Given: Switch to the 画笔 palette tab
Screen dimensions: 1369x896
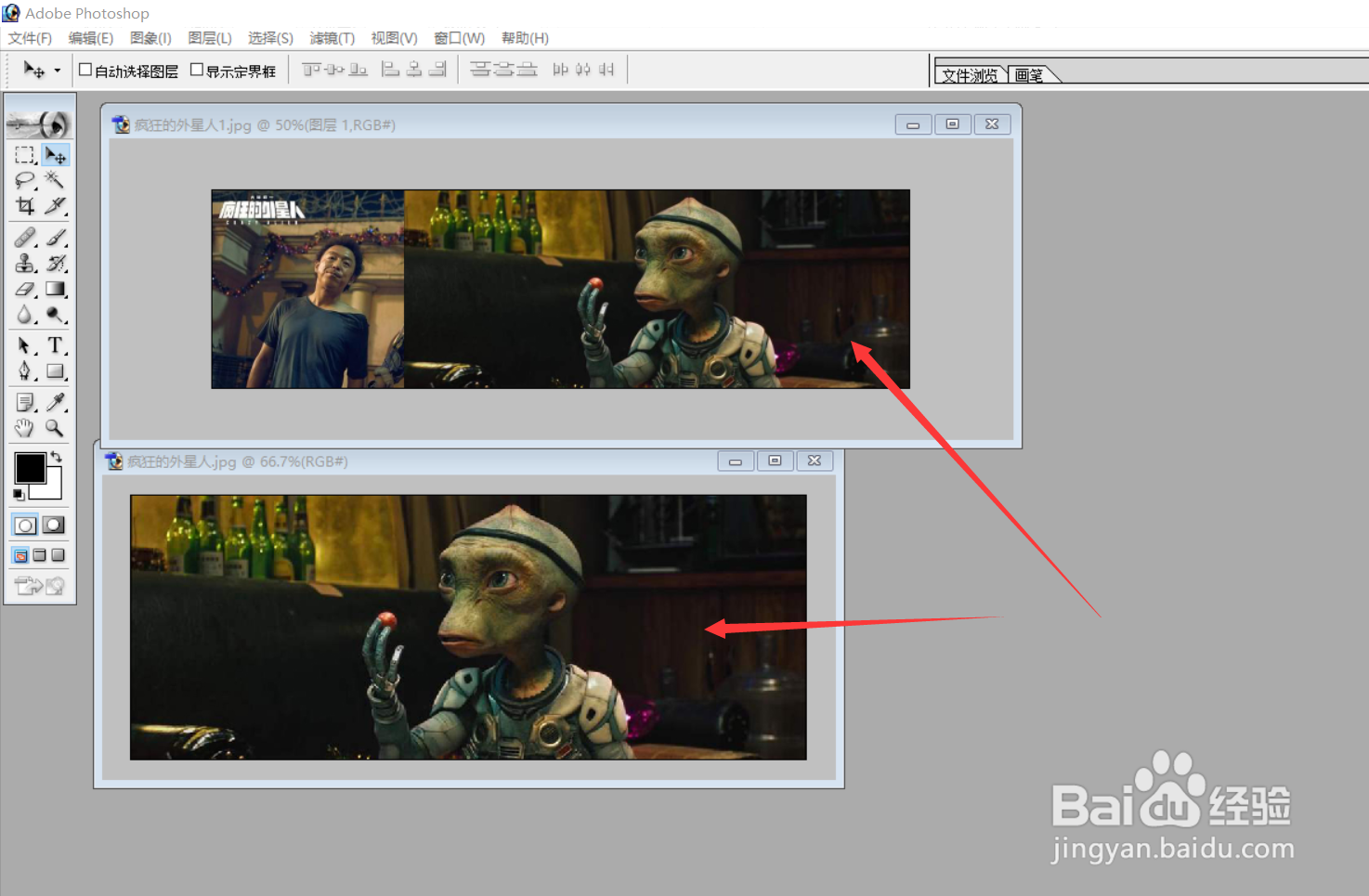Looking at the screenshot, I should point(1030,75).
